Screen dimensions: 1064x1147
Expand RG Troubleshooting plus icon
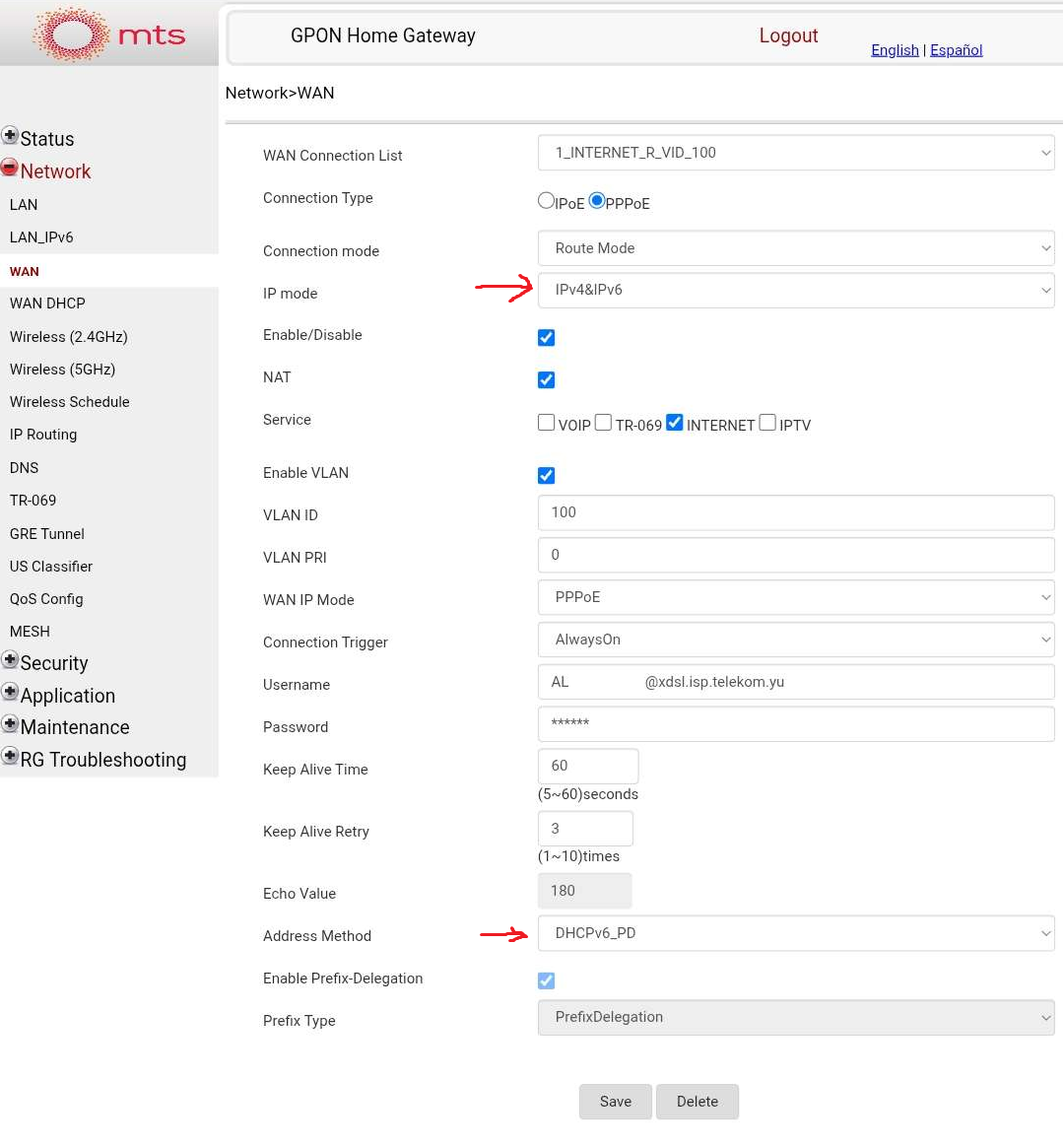click(10, 757)
